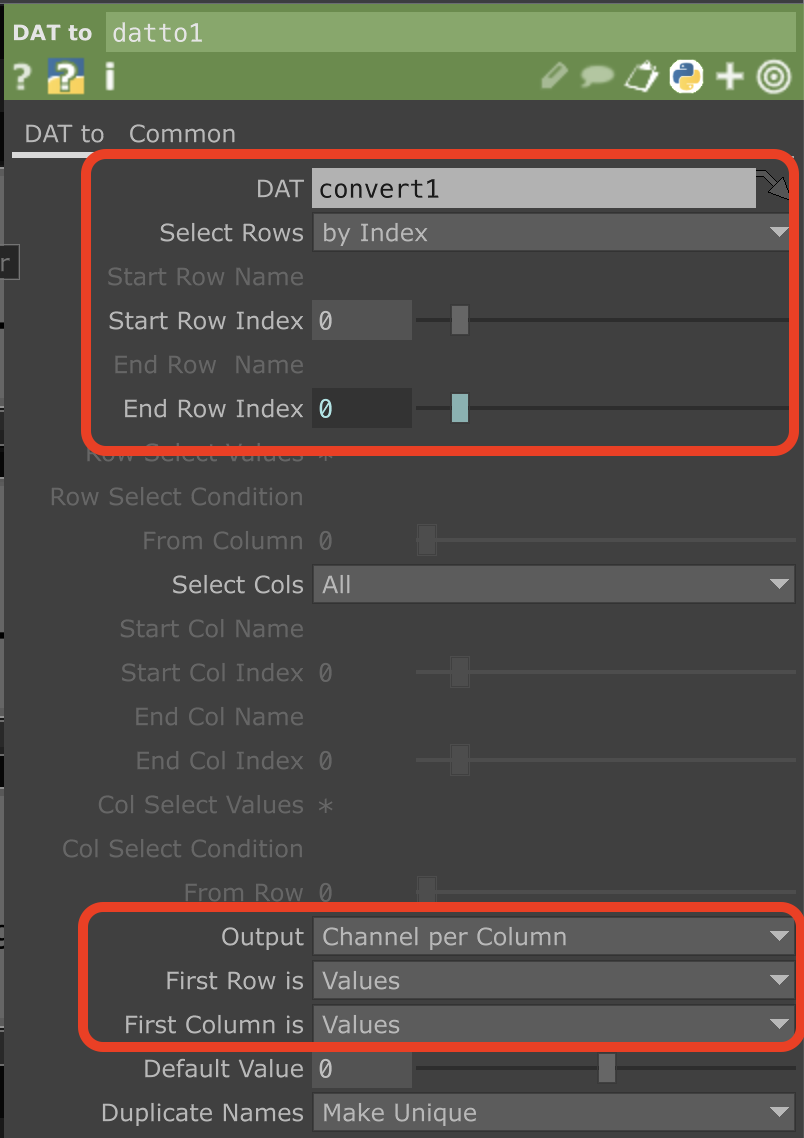Click the target circle icon in header
This screenshot has width=804, height=1138.
click(774, 76)
